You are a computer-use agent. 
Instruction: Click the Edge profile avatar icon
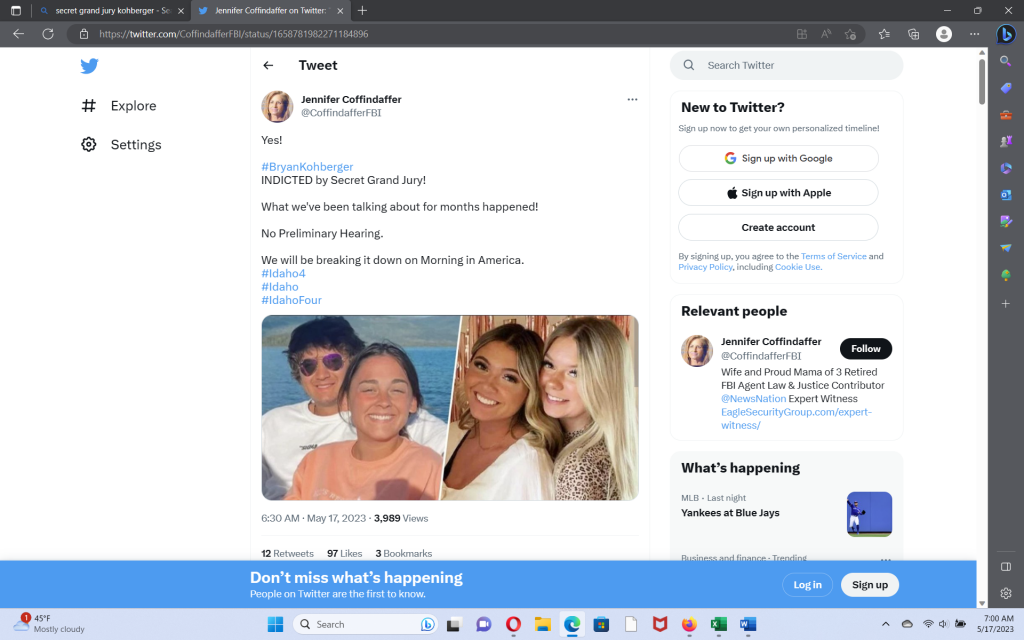[943, 34]
